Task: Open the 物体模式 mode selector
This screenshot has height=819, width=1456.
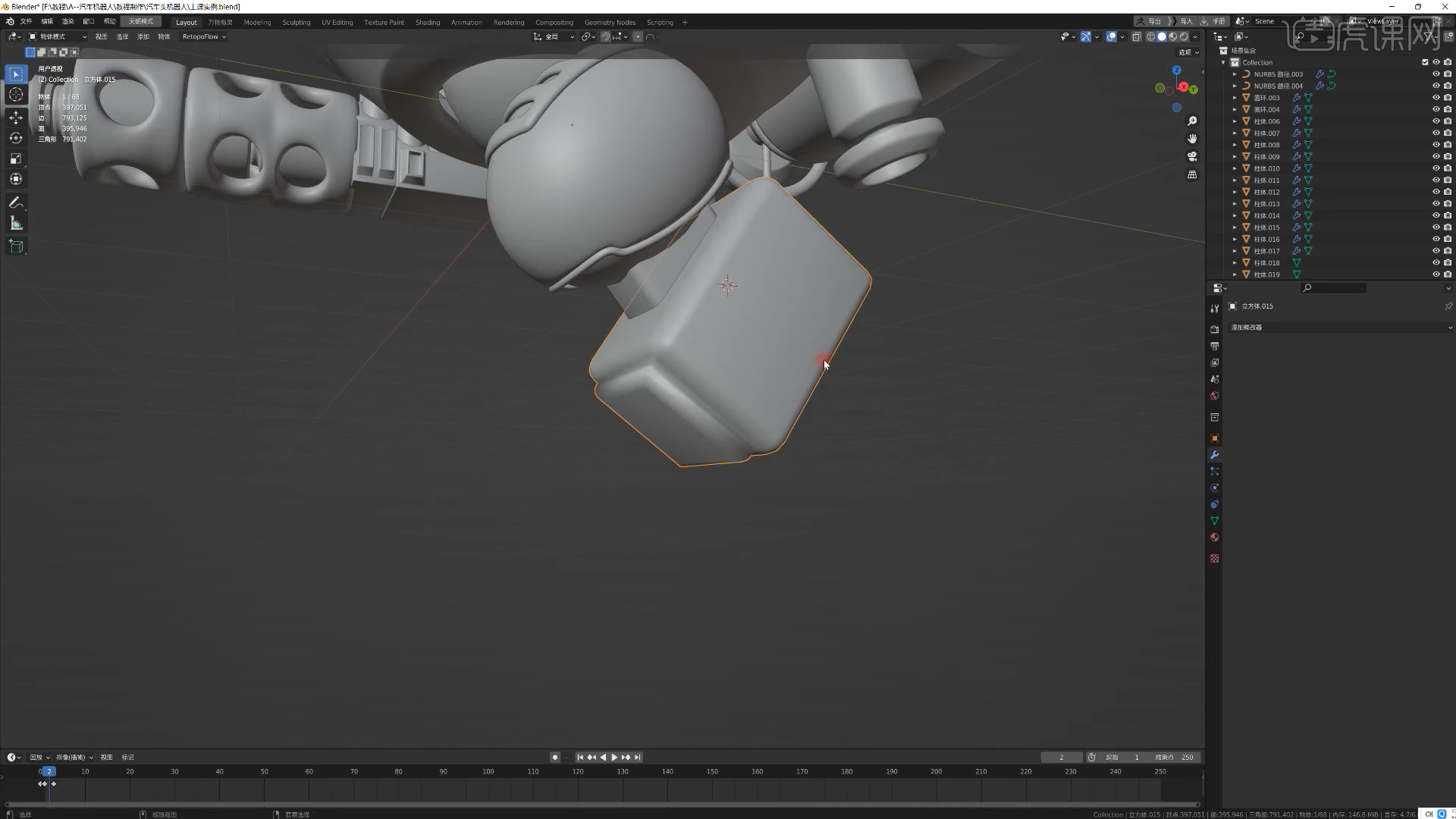Action: [57, 36]
